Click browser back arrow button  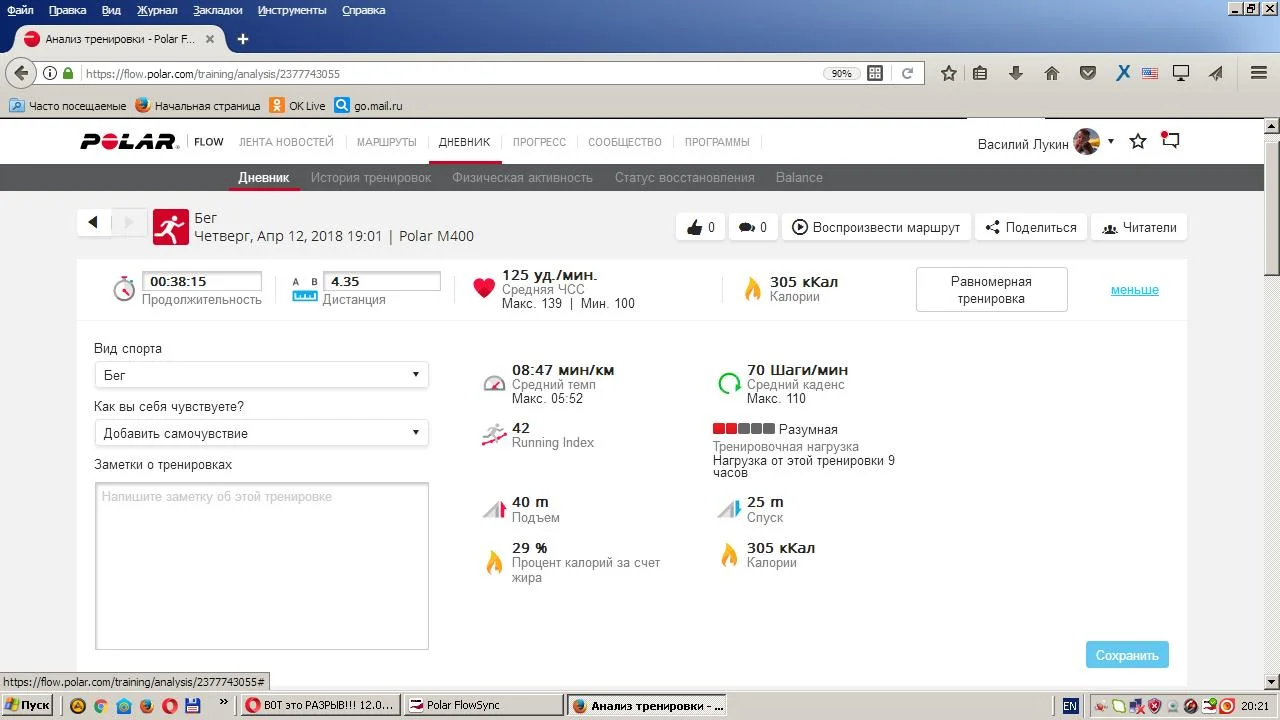click(21, 73)
